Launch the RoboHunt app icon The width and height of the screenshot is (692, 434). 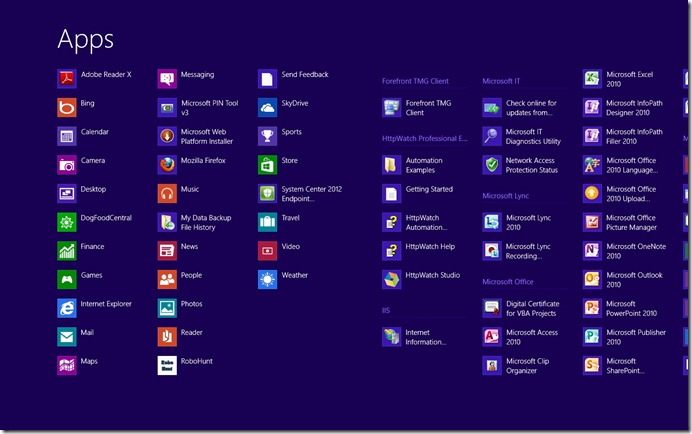(167, 366)
